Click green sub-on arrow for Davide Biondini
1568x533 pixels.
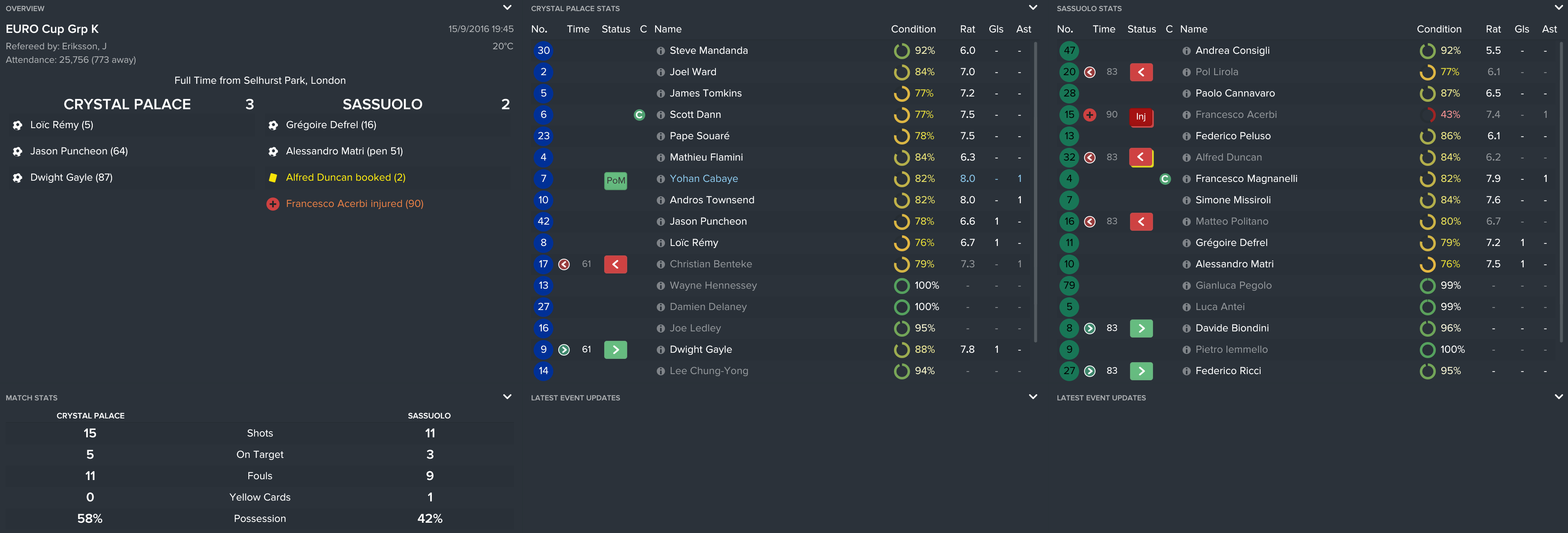click(x=1141, y=329)
